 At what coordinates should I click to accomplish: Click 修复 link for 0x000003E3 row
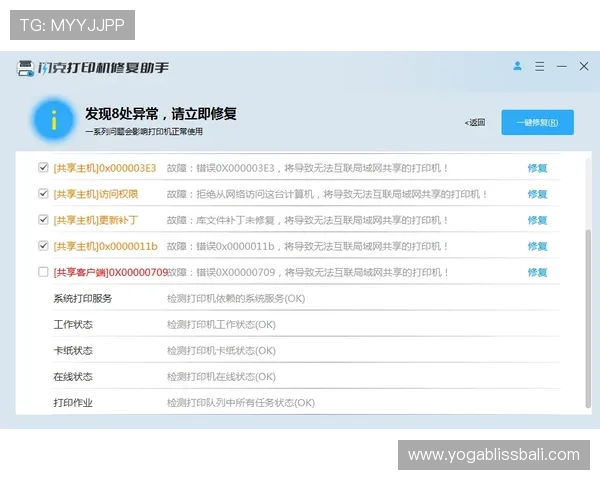pyautogui.click(x=537, y=168)
